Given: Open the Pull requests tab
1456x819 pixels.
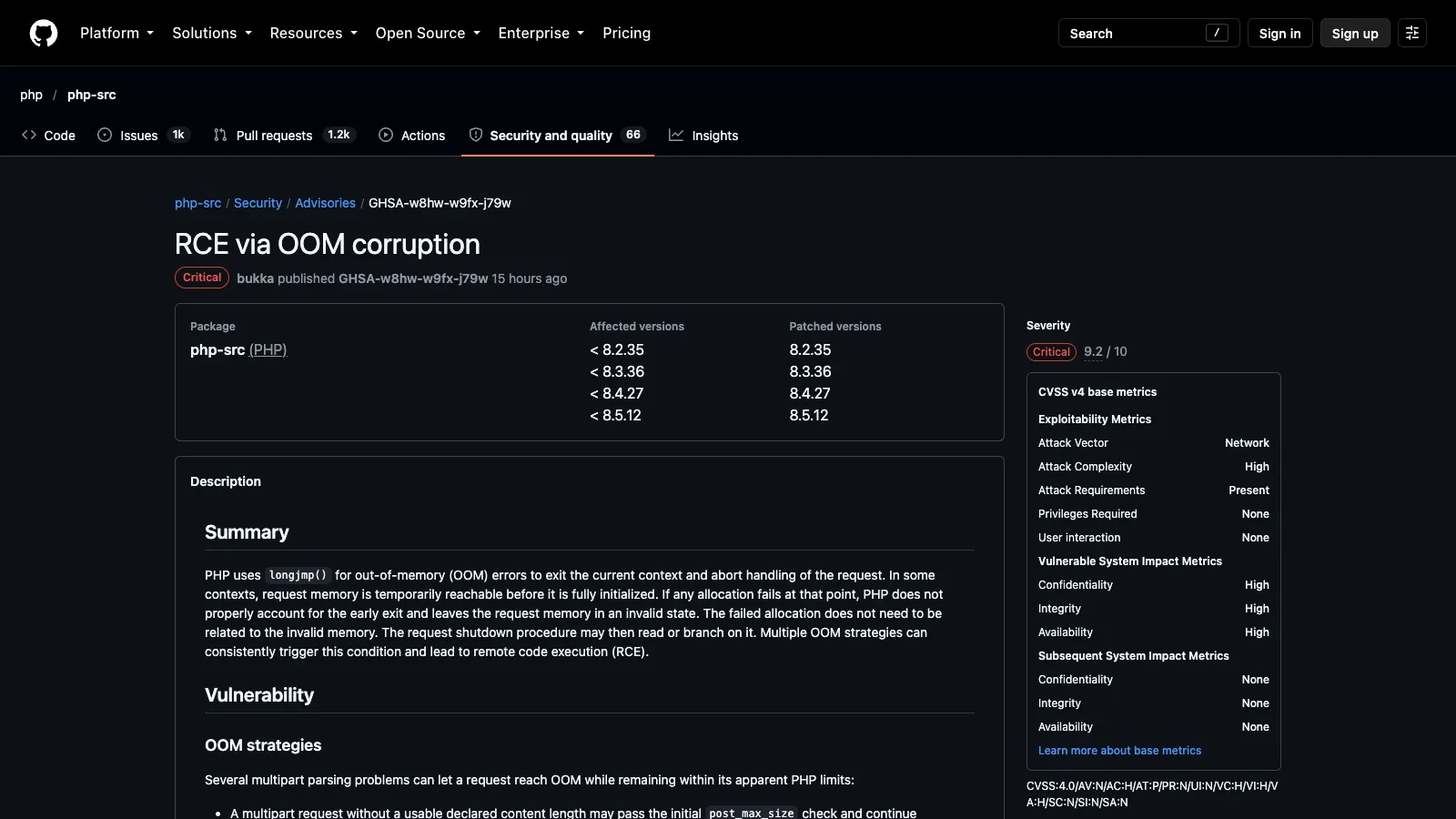Looking at the screenshot, I should [283, 136].
